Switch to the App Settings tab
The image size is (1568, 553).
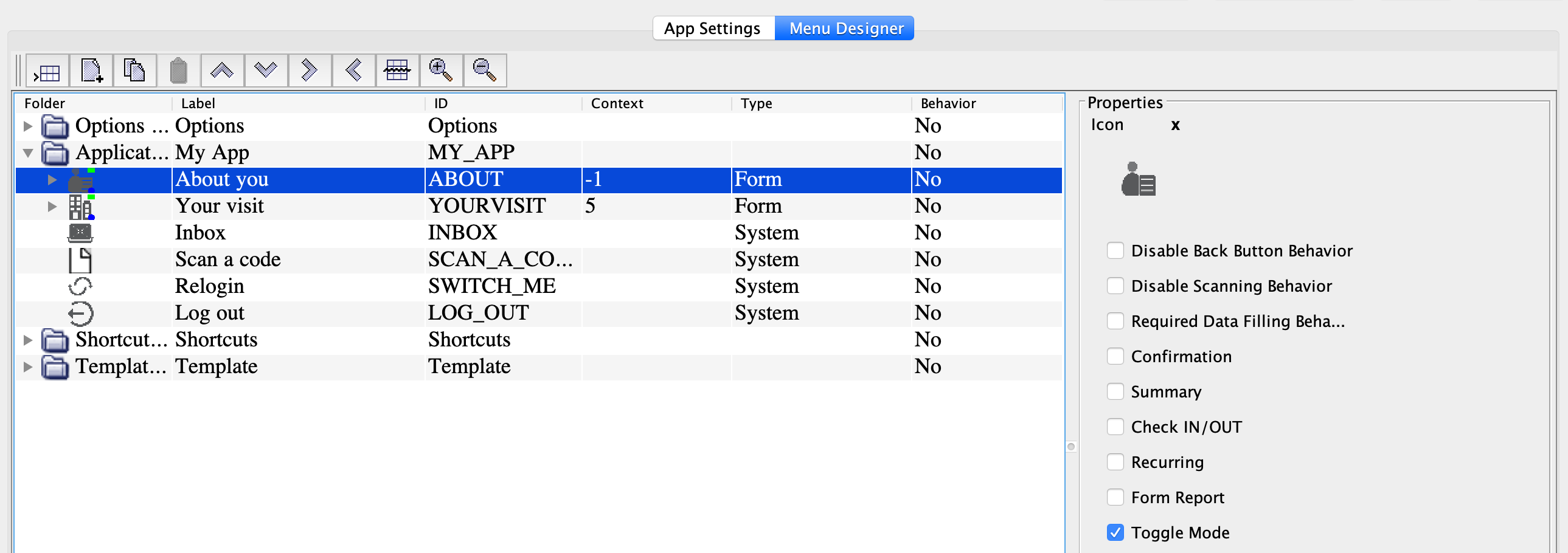[712, 29]
